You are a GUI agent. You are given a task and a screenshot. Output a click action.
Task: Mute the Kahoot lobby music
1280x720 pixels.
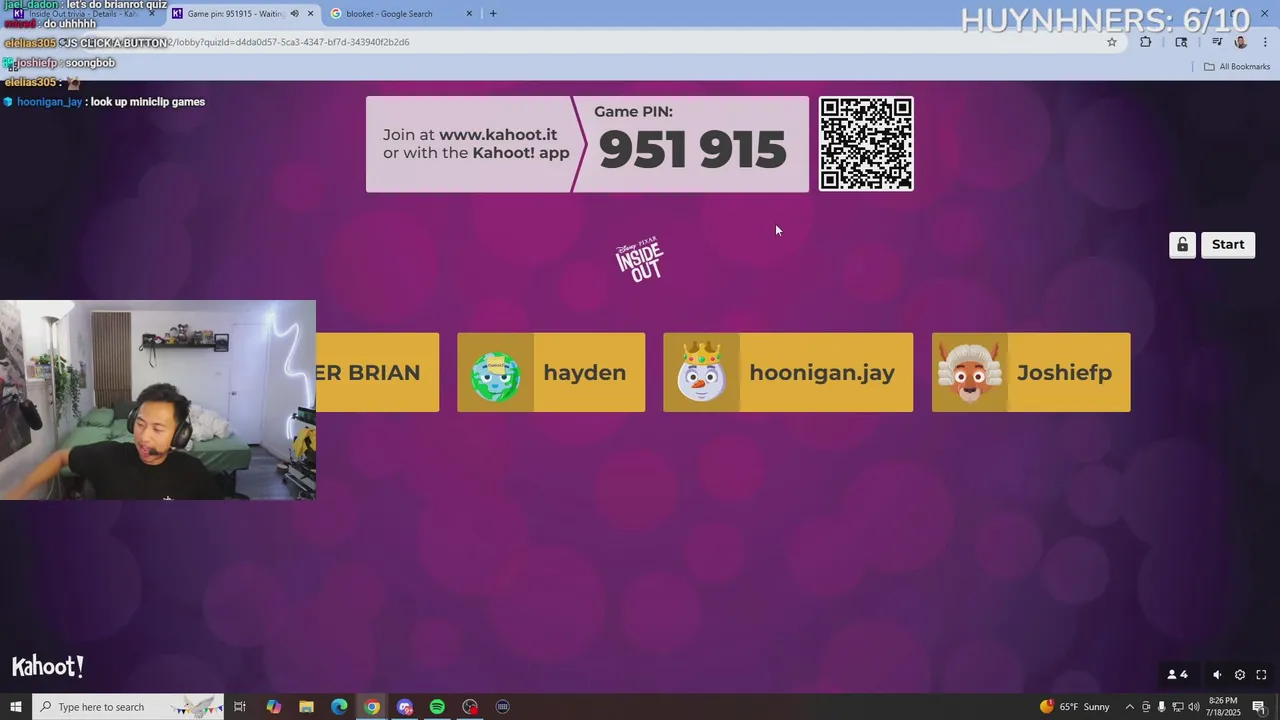coord(1217,675)
